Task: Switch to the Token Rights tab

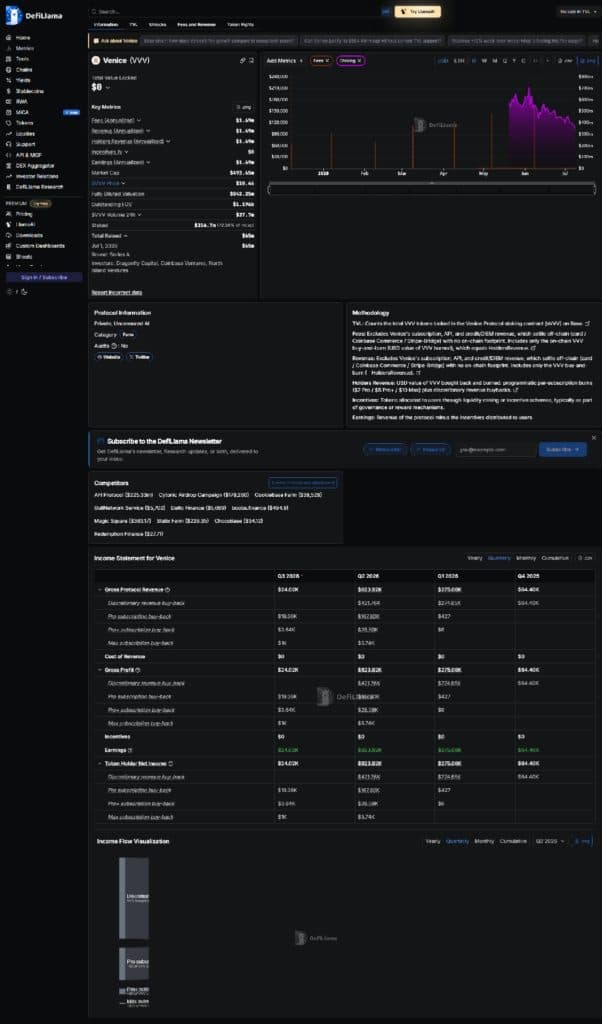Action: pos(240,24)
